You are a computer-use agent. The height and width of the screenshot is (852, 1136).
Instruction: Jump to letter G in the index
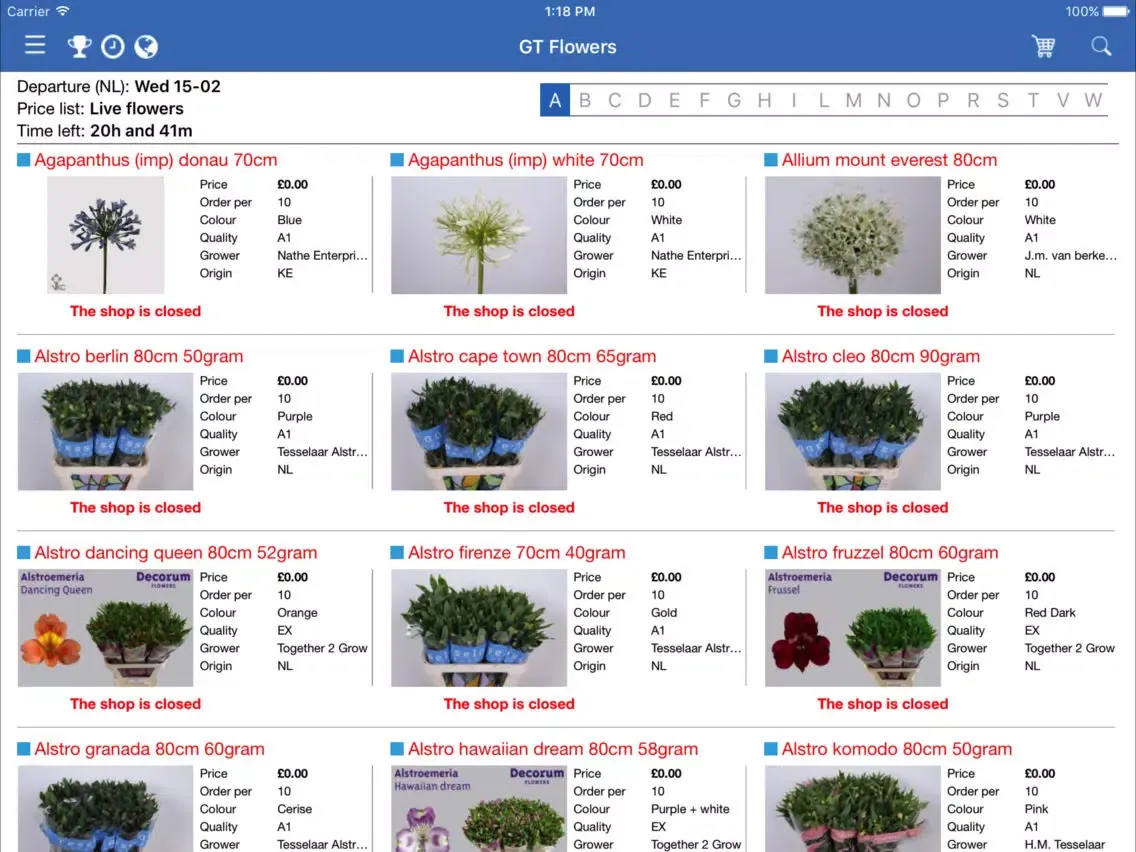pyautogui.click(x=734, y=100)
